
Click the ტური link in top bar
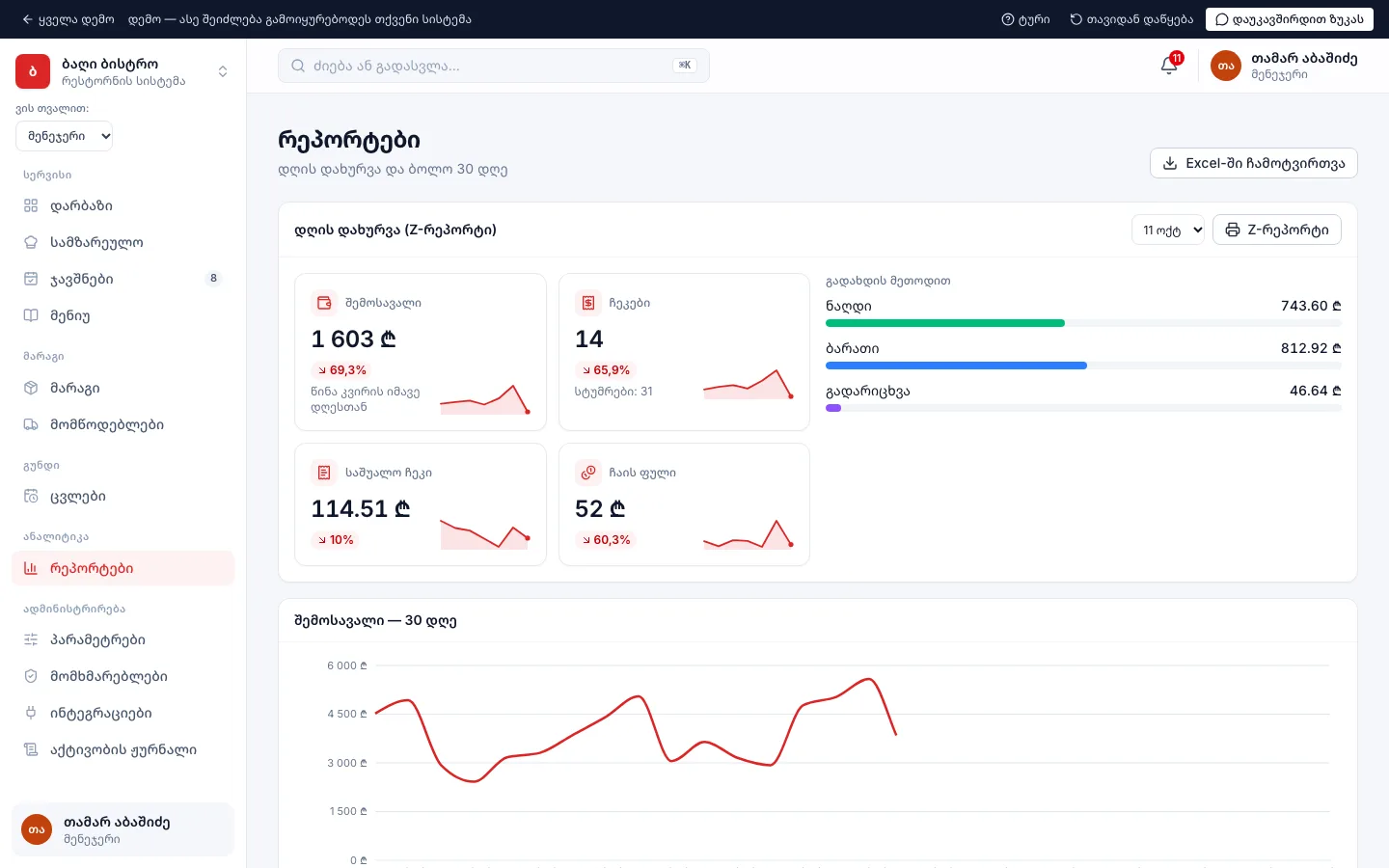[x=1026, y=19]
